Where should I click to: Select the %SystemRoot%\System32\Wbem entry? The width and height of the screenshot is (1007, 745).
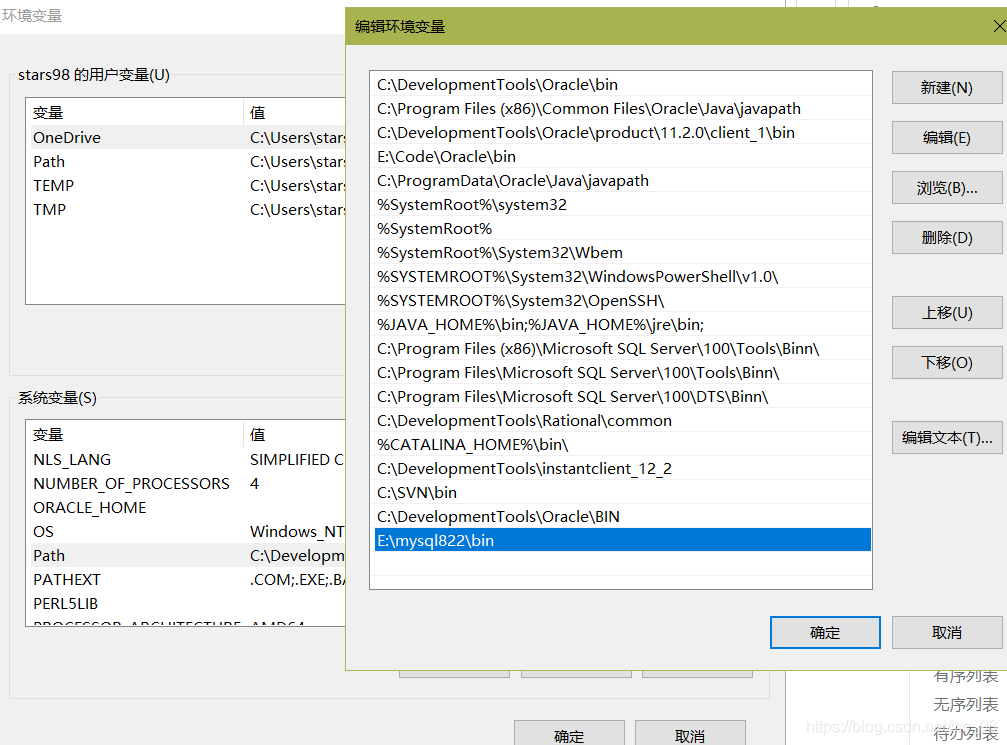click(x=620, y=253)
